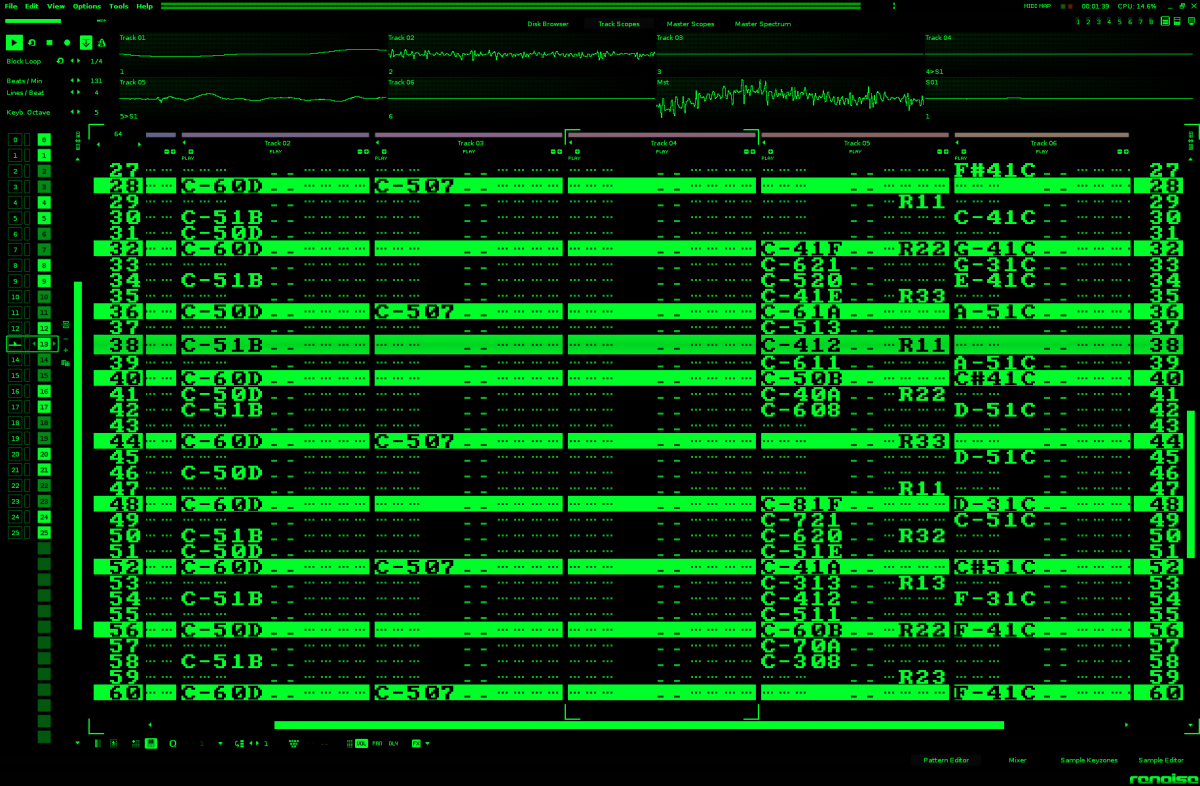Image resolution: width=1200 pixels, height=786 pixels.
Task: Add effect column to Track 06
Action: click(x=1126, y=151)
